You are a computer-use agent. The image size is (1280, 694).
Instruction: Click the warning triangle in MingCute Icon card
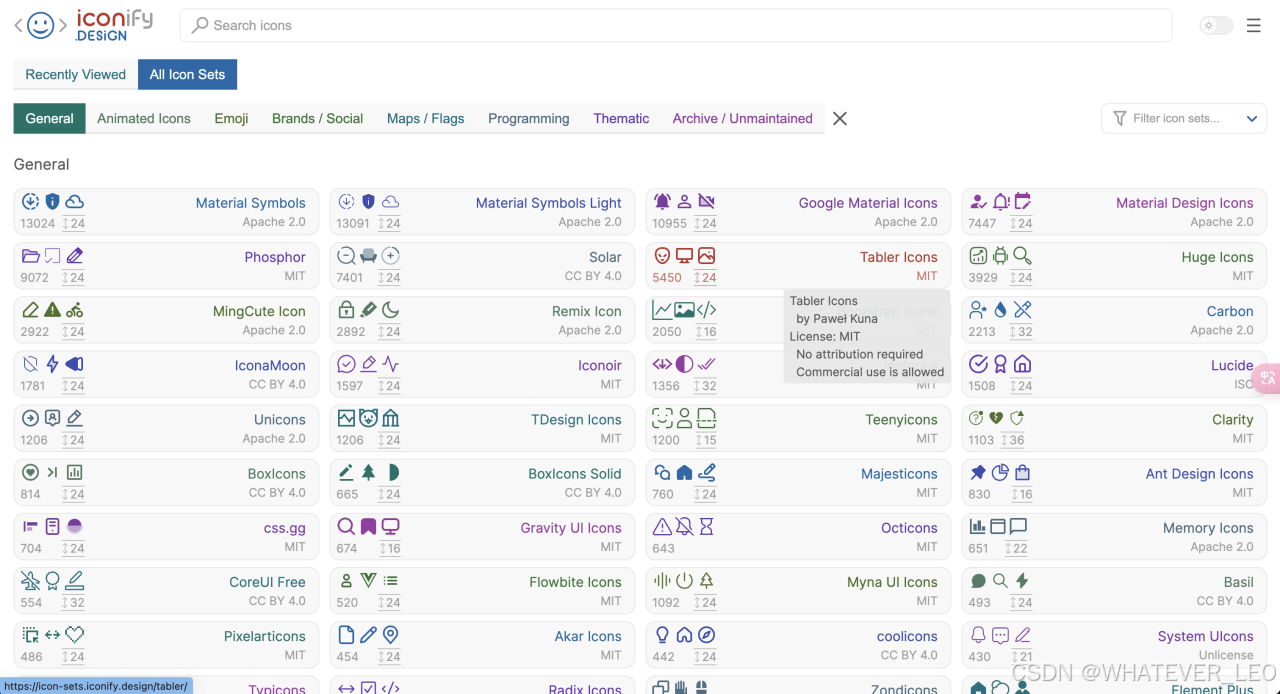pos(52,310)
